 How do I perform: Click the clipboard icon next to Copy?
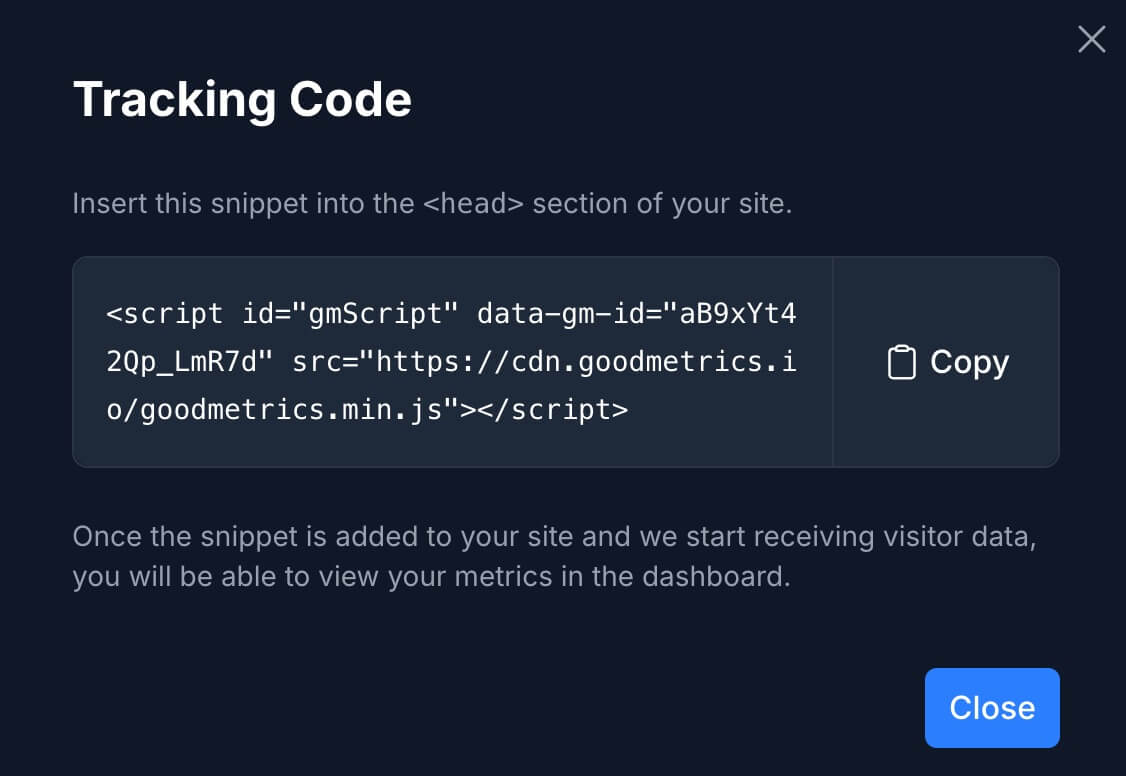tap(901, 362)
